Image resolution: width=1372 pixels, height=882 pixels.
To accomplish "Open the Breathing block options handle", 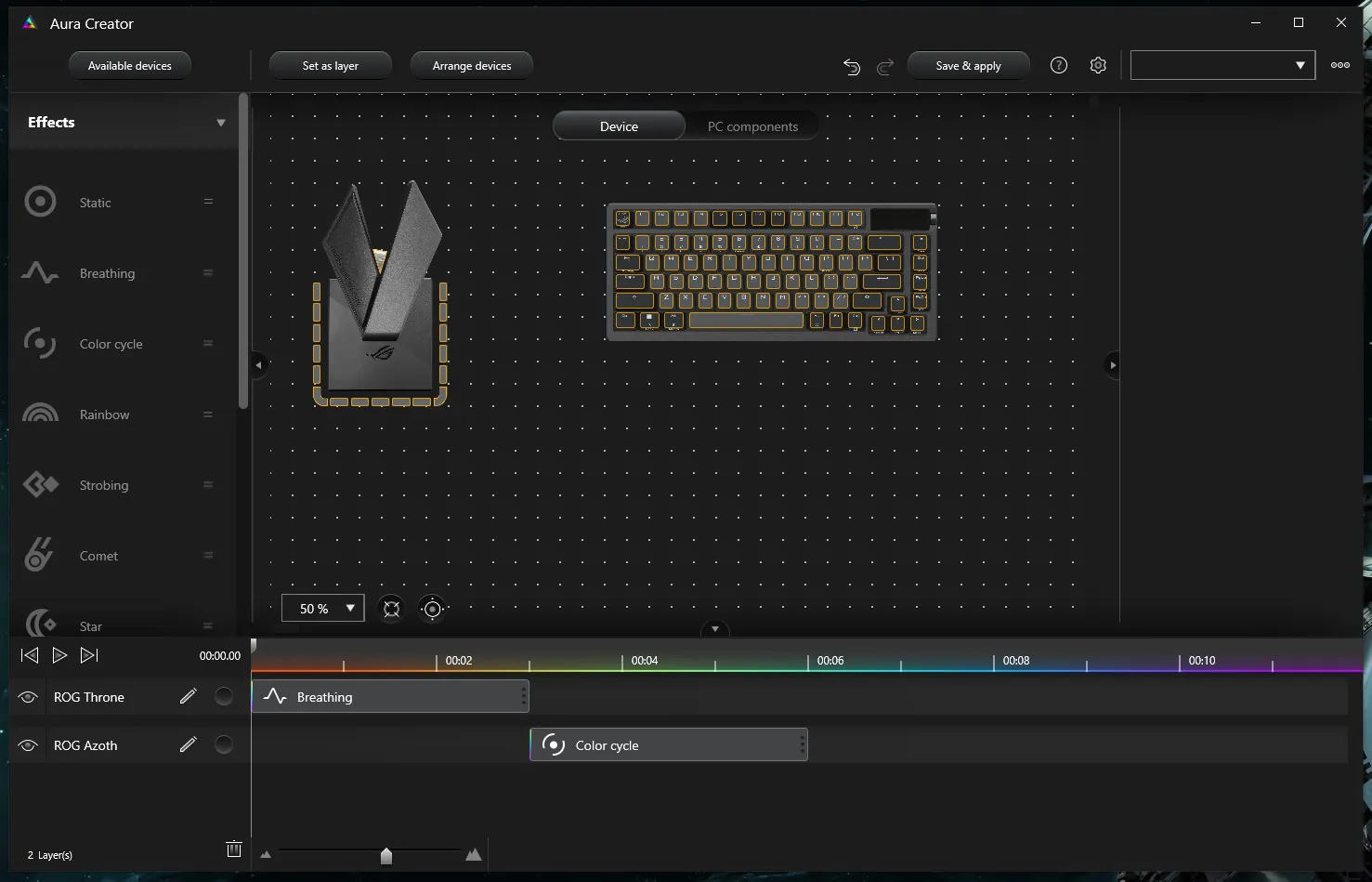I will [x=524, y=696].
